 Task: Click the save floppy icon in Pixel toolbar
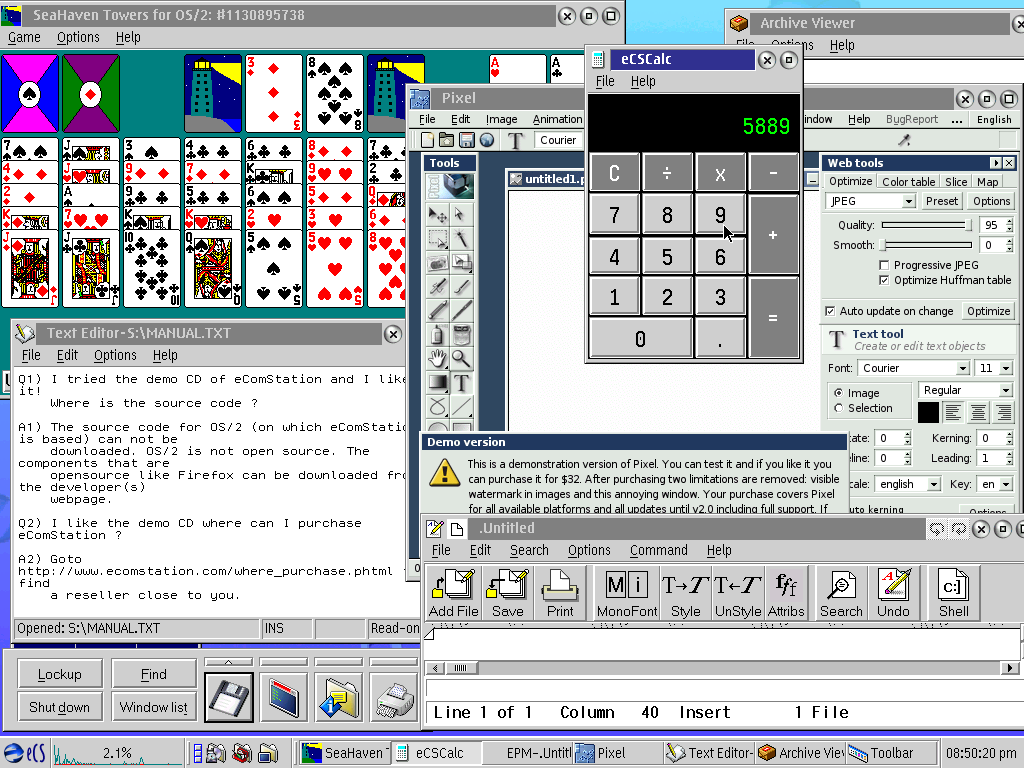click(x=466, y=140)
